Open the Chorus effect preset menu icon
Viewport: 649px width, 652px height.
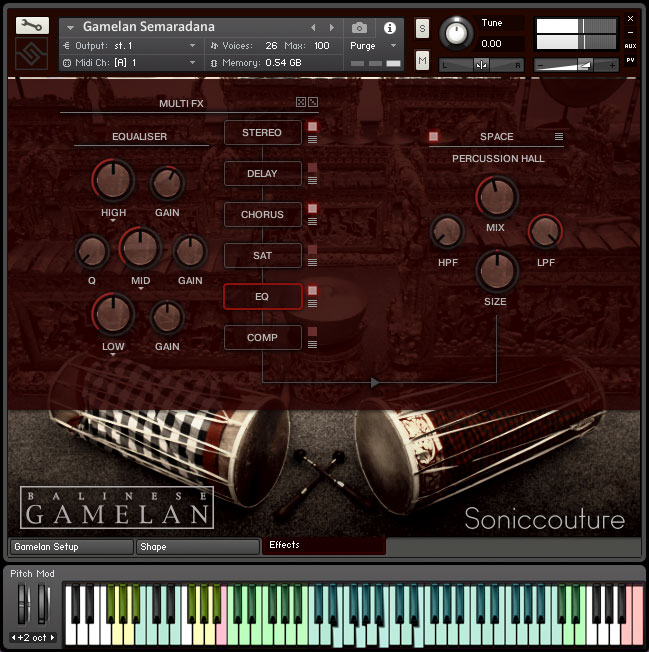[x=312, y=221]
